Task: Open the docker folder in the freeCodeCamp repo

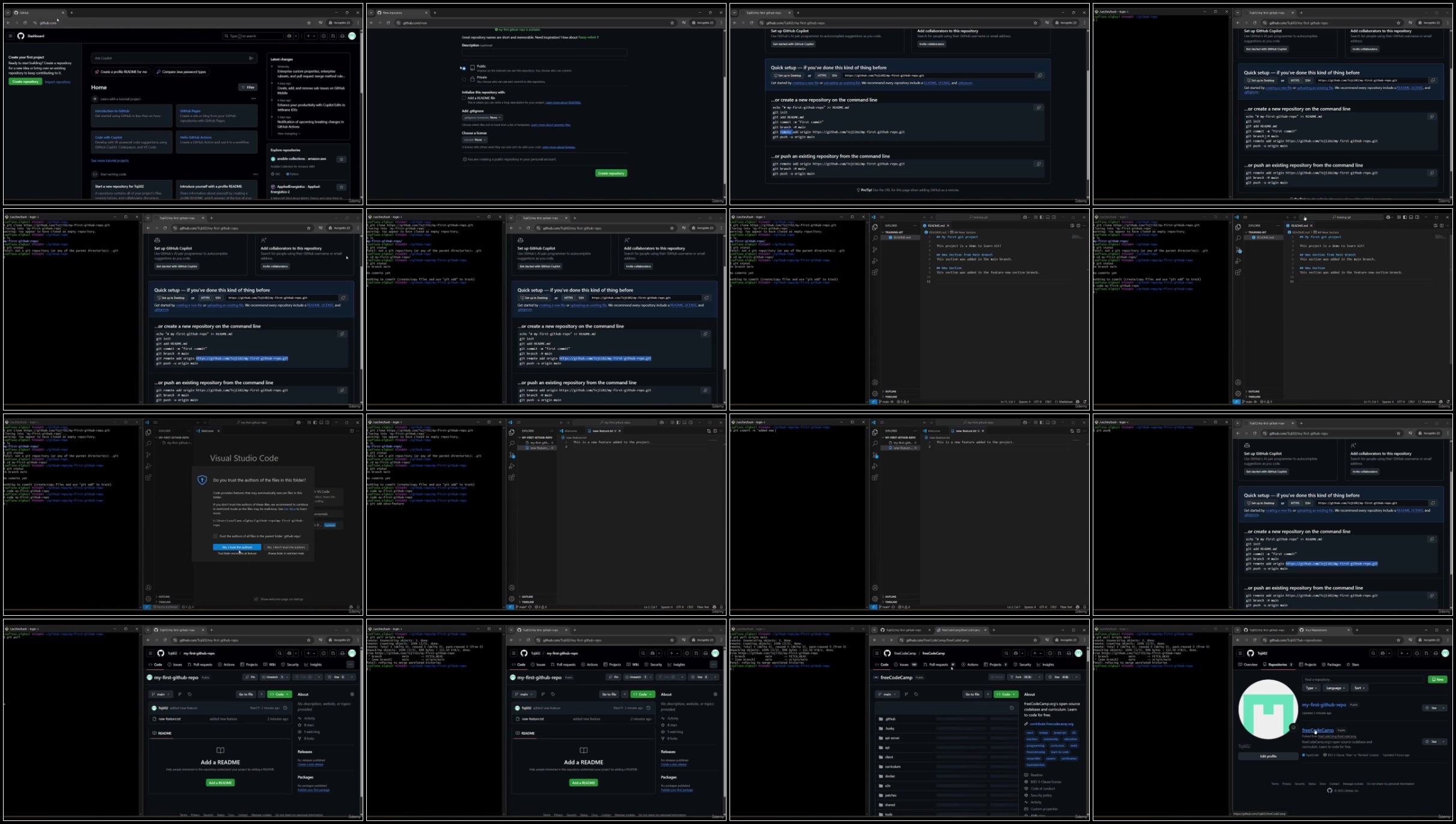Action: [x=890, y=777]
